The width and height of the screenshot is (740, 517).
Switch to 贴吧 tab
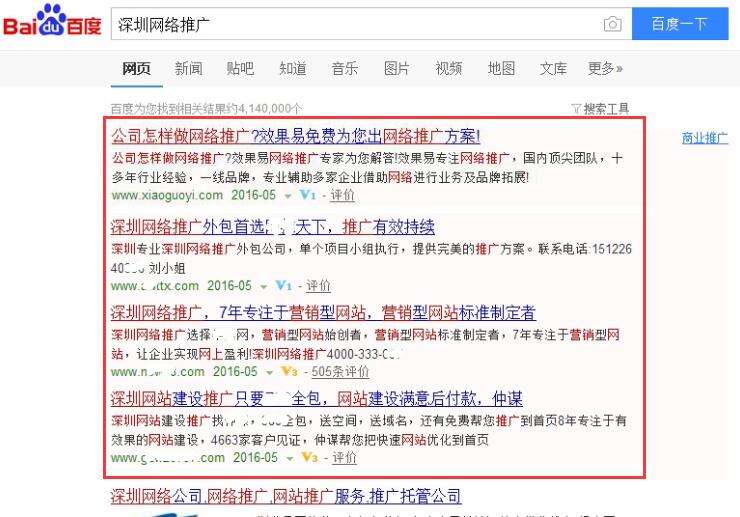point(240,68)
